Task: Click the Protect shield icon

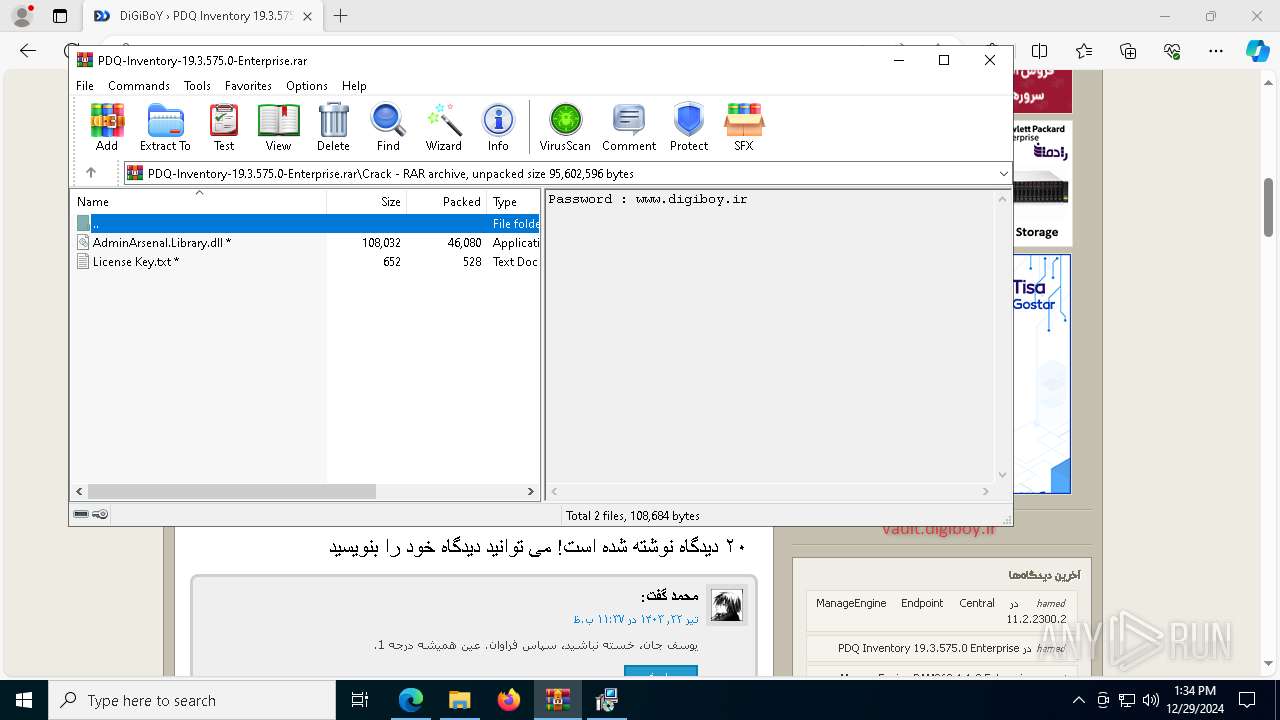Action: (689, 127)
